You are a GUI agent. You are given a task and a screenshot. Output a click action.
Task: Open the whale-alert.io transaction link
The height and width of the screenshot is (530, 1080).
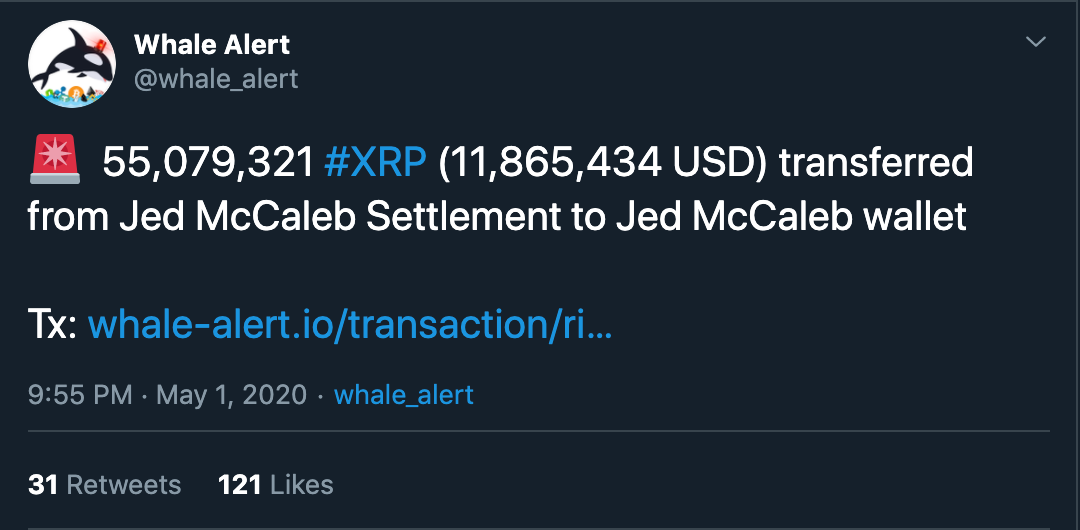tap(350, 323)
